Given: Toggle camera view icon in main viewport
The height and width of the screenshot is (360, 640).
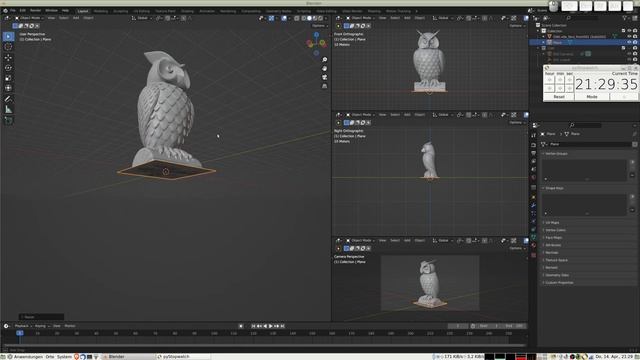Looking at the screenshot, I should pos(324,77).
